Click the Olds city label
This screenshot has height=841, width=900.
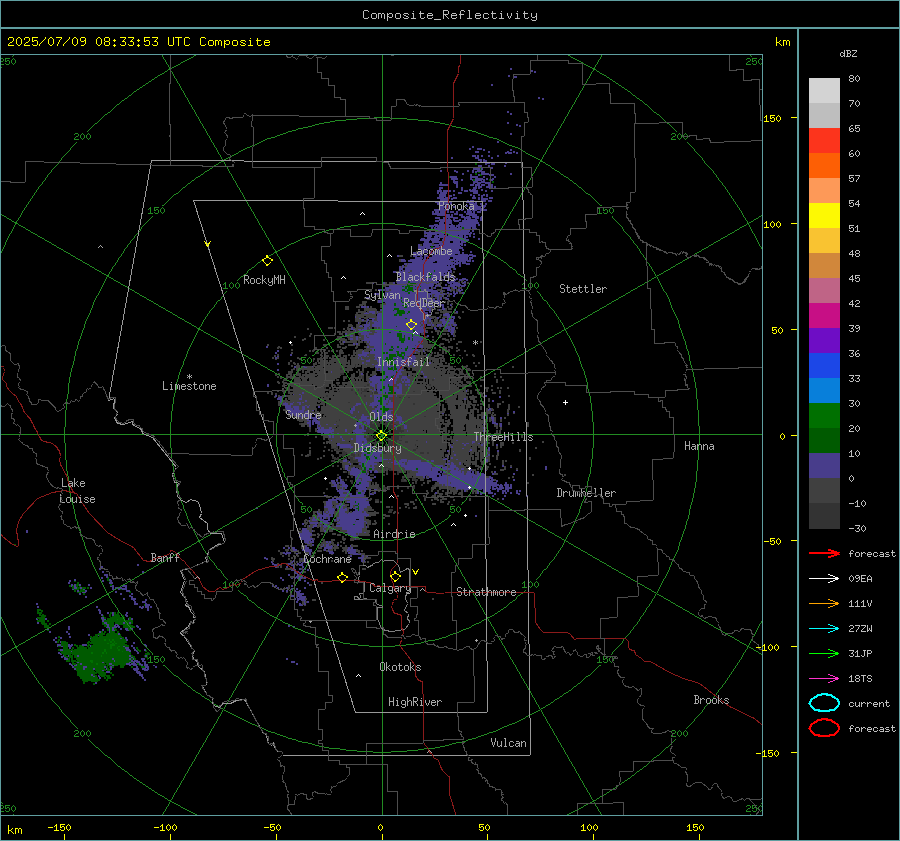pyautogui.click(x=381, y=417)
